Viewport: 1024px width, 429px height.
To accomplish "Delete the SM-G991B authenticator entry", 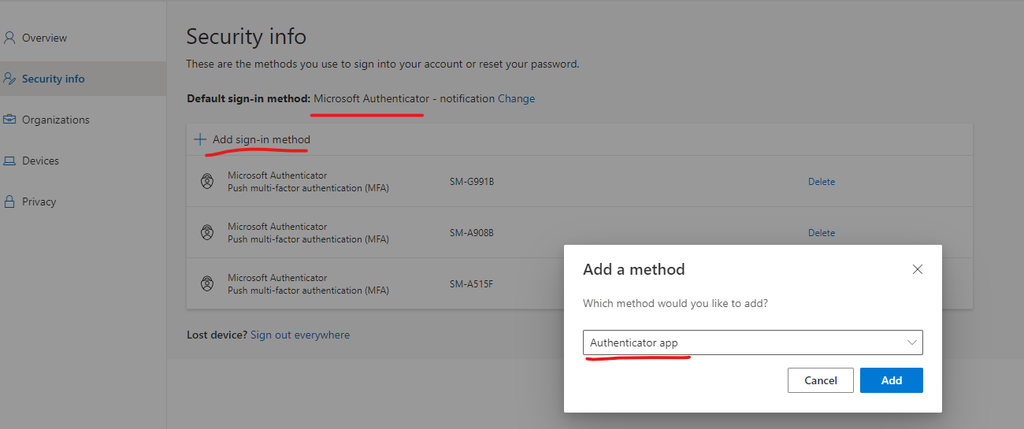I will click(822, 182).
